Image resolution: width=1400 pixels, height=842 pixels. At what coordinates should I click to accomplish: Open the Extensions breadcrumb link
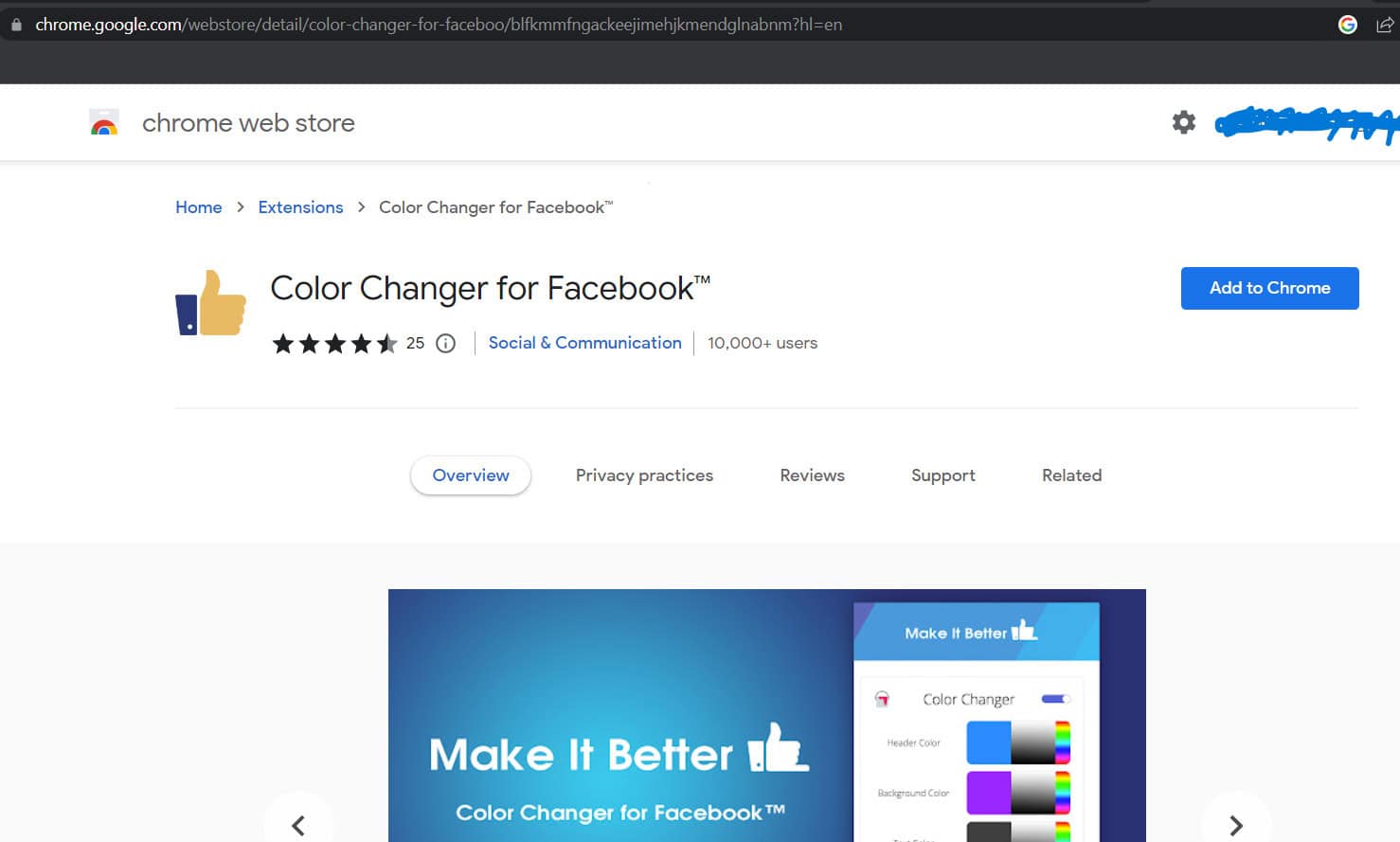(300, 207)
